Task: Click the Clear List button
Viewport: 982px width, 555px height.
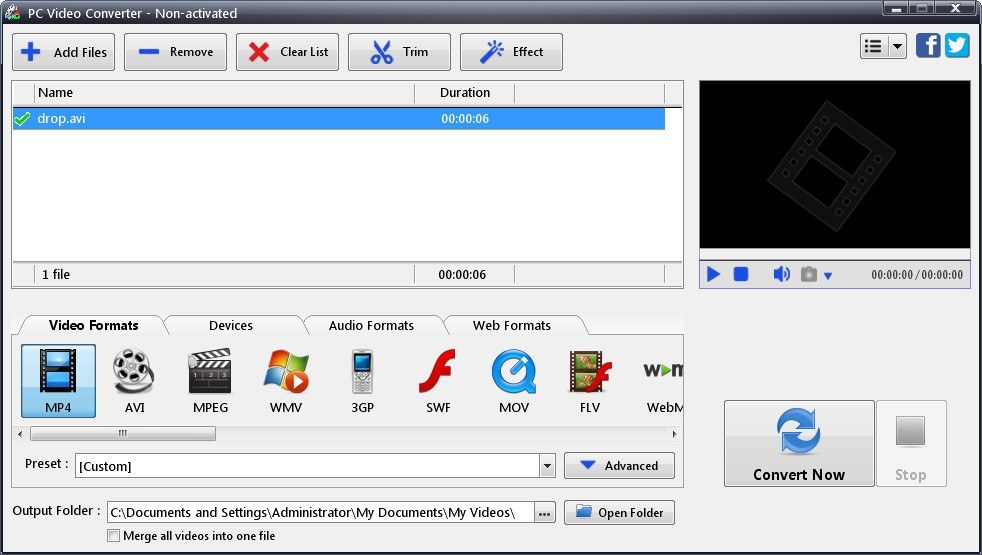Action: 287,52
